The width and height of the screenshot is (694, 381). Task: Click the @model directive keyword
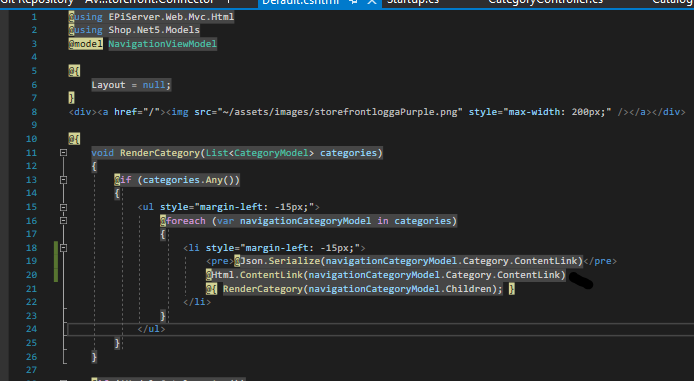pos(85,44)
